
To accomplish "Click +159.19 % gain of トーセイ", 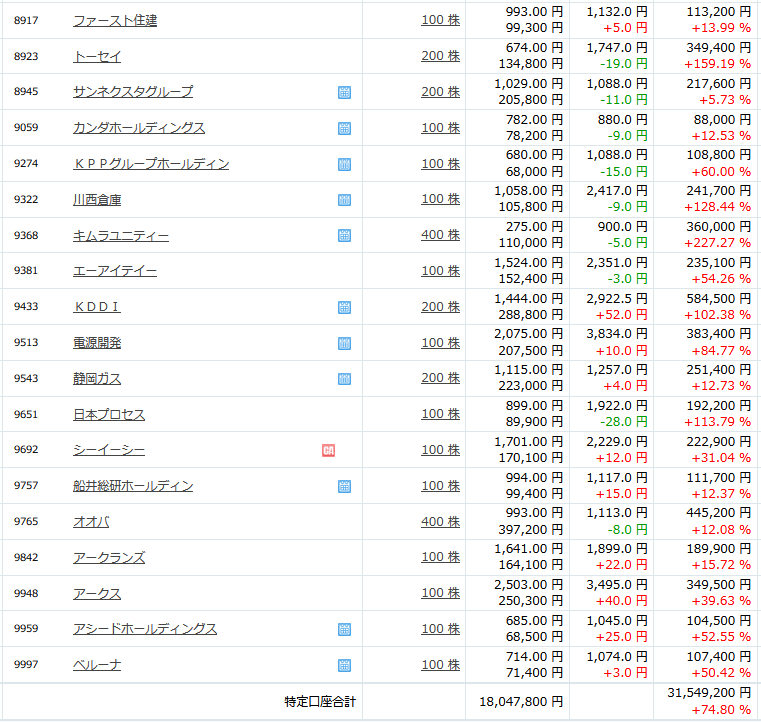I will coord(717,64).
